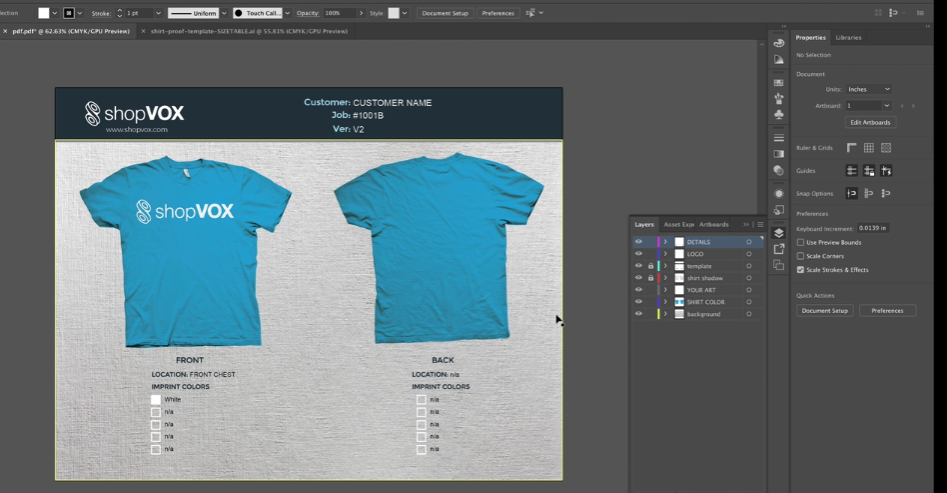
Task: Open the Symbols panel icon
Action: 779,115
